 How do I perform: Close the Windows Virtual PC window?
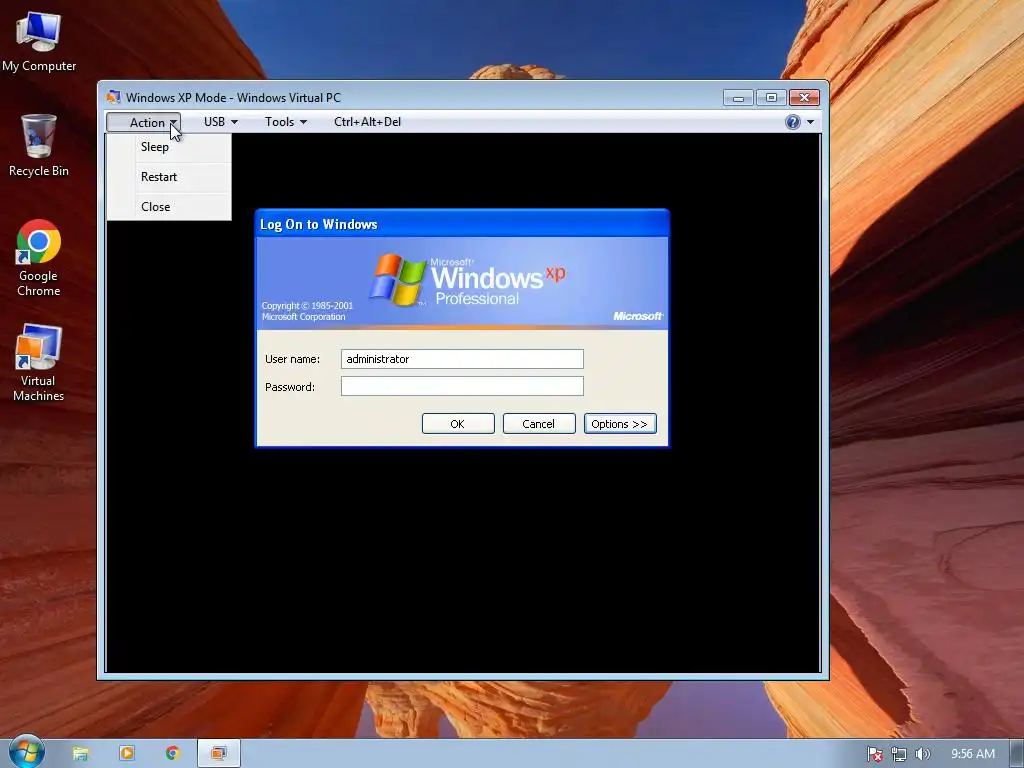click(804, 98)
